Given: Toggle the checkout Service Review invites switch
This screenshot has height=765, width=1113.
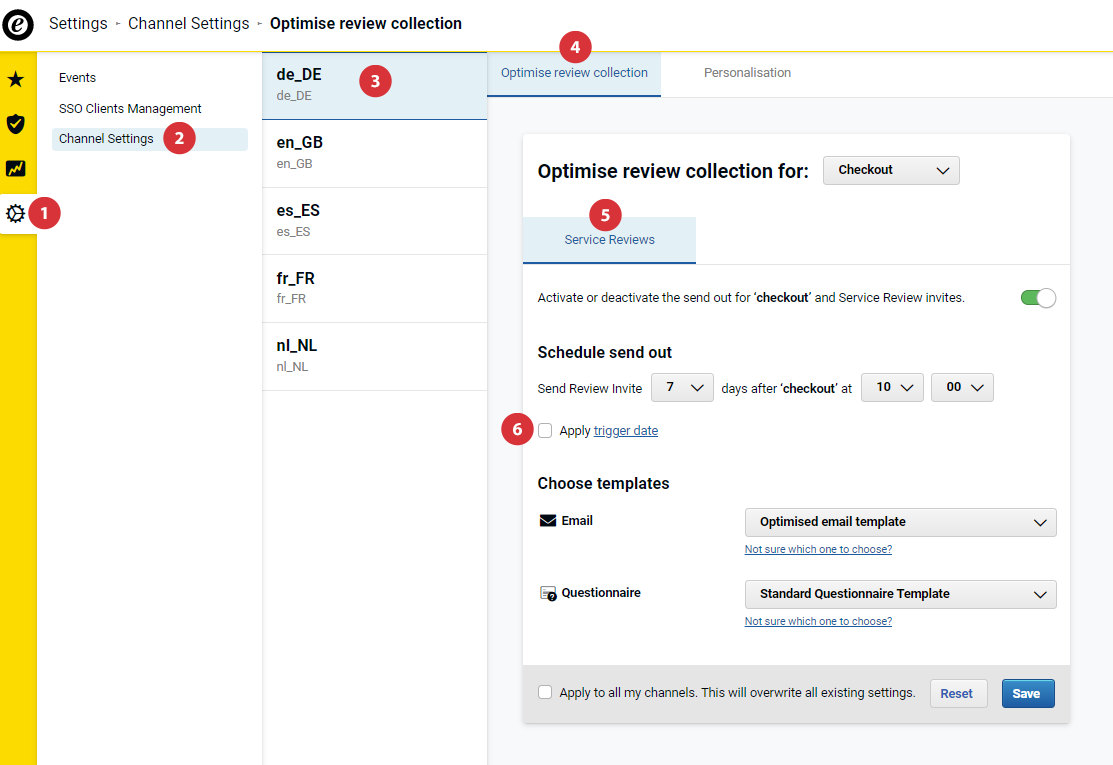Looking at the screenshot, I should (1038, 298).
